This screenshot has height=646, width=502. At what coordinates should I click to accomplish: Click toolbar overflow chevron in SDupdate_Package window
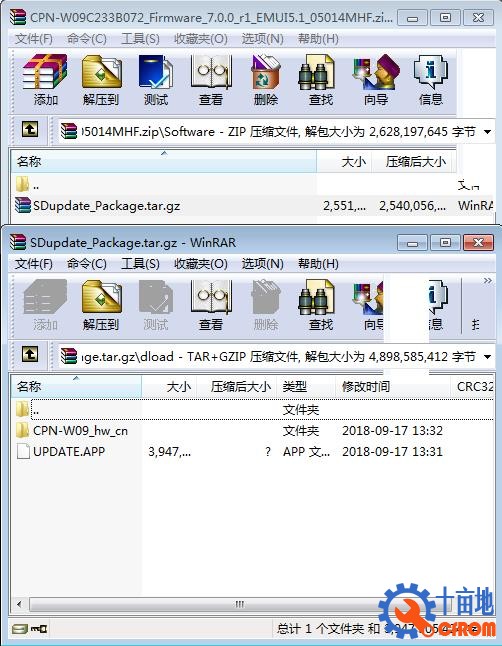(x=488, y=281)
